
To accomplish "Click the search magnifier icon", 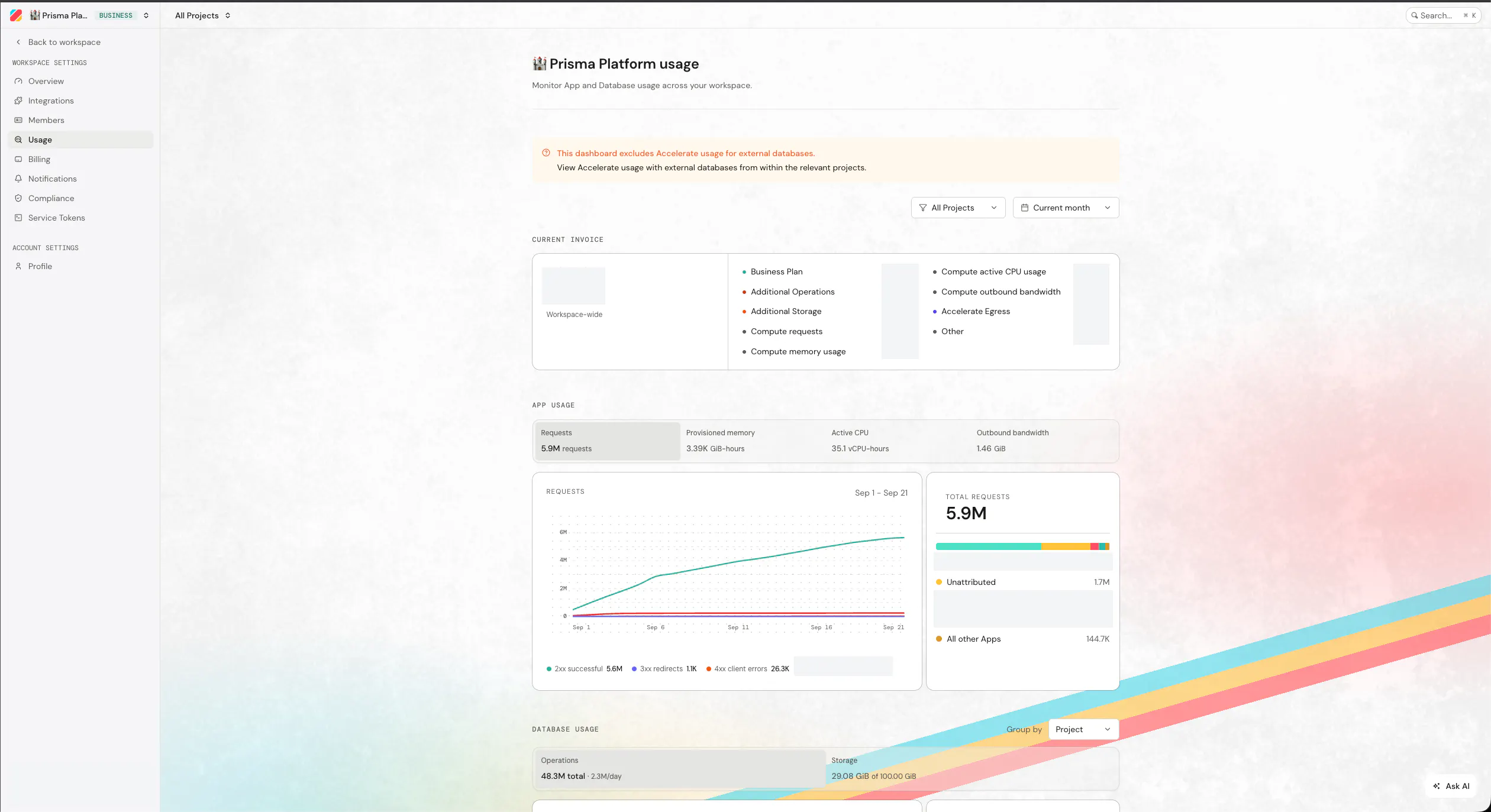I will (1414, 15).
